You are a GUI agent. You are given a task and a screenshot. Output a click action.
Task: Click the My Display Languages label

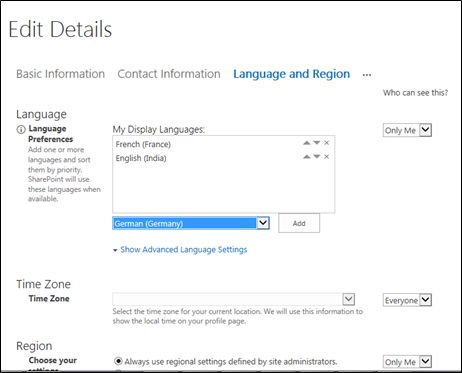pos(159,129)
